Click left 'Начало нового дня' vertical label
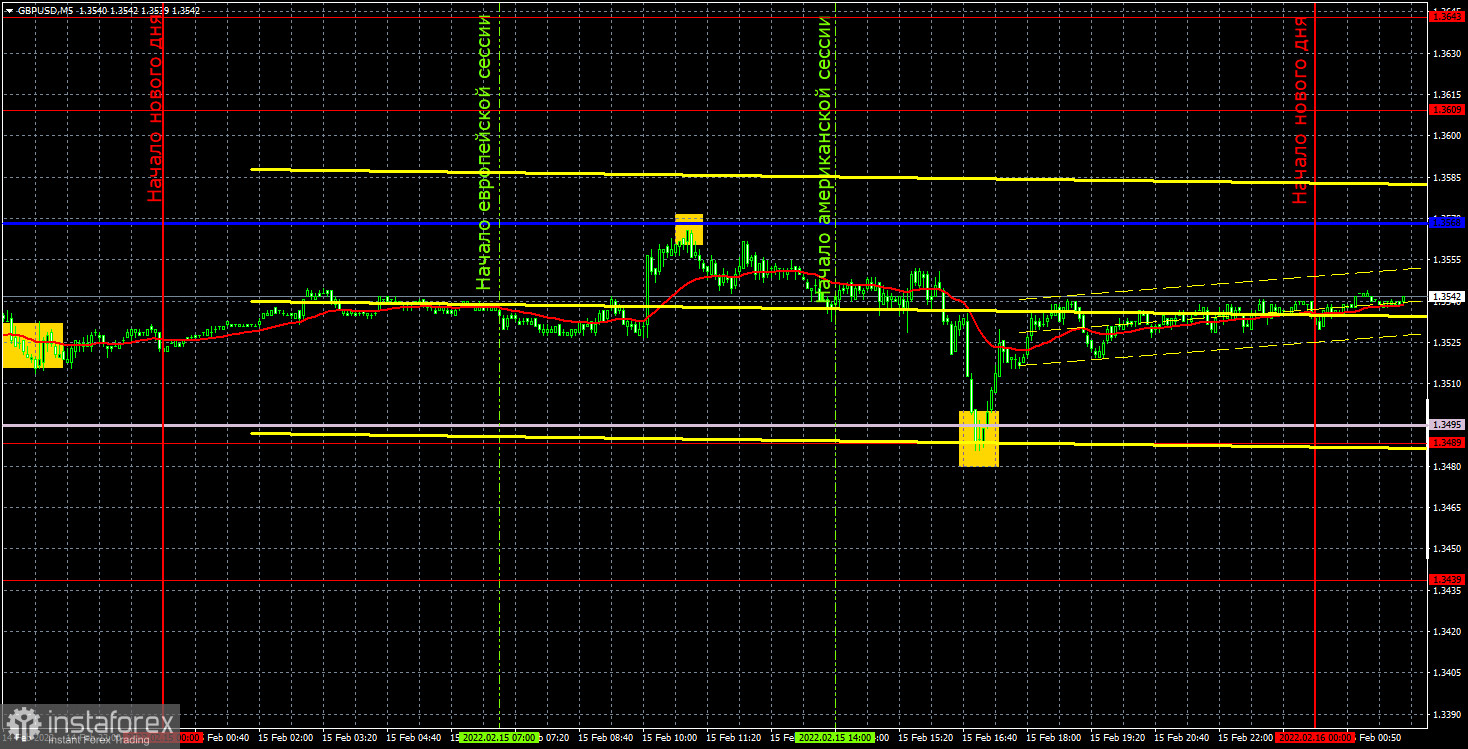 155,109
